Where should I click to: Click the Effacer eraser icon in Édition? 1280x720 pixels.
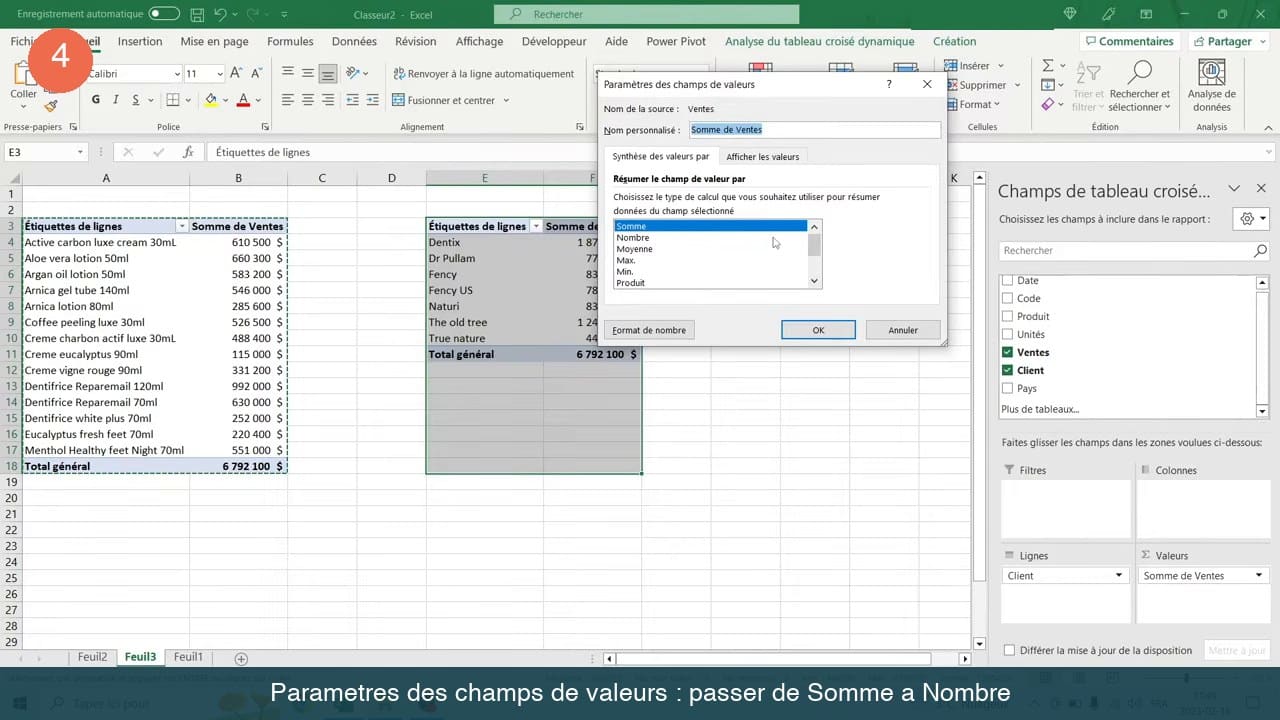pos(1047,104)
